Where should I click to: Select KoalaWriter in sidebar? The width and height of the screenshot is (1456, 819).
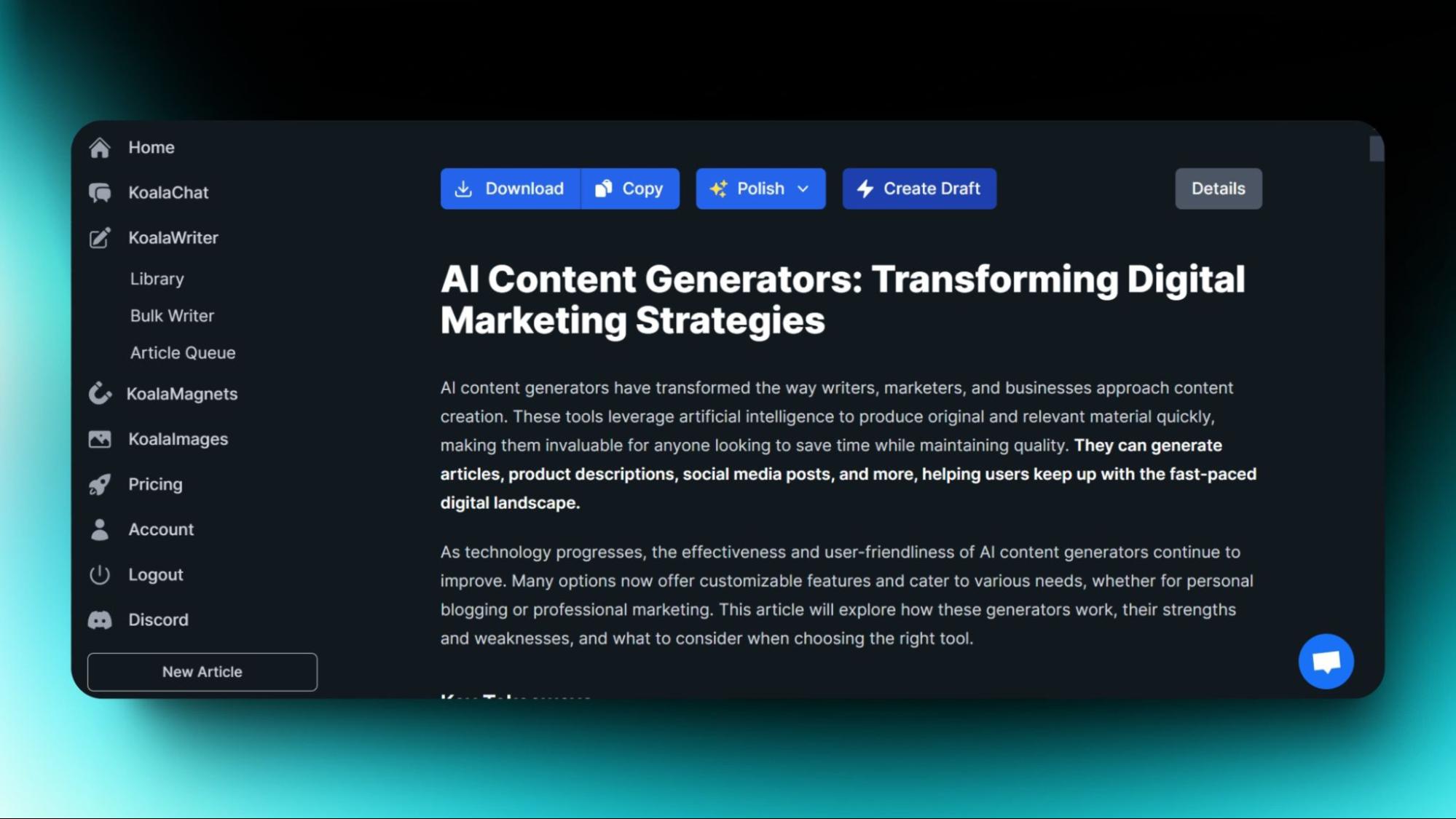click(173, 239)
